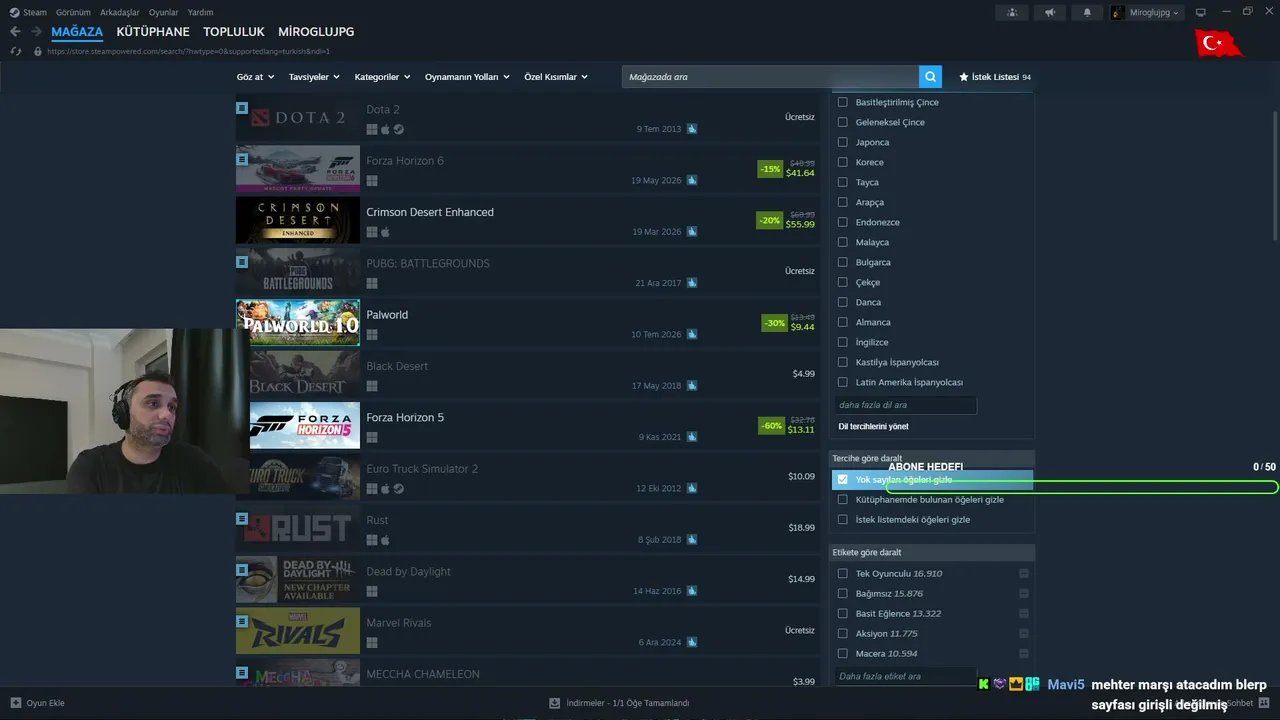Open the Kategoriler dropdown
Image resolution: width=1280 pixels, height=720 pixels.
(382, 77)
